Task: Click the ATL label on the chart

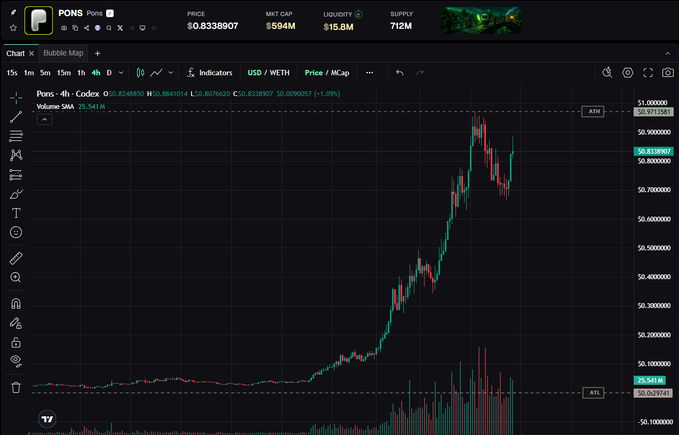Action: tap(593, 393)
